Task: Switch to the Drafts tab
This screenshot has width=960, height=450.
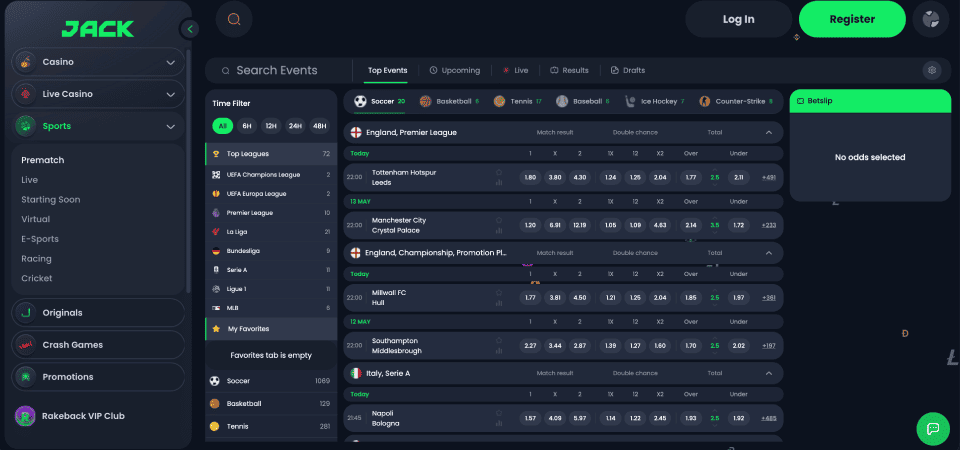Action: click(x=628, y=70)
